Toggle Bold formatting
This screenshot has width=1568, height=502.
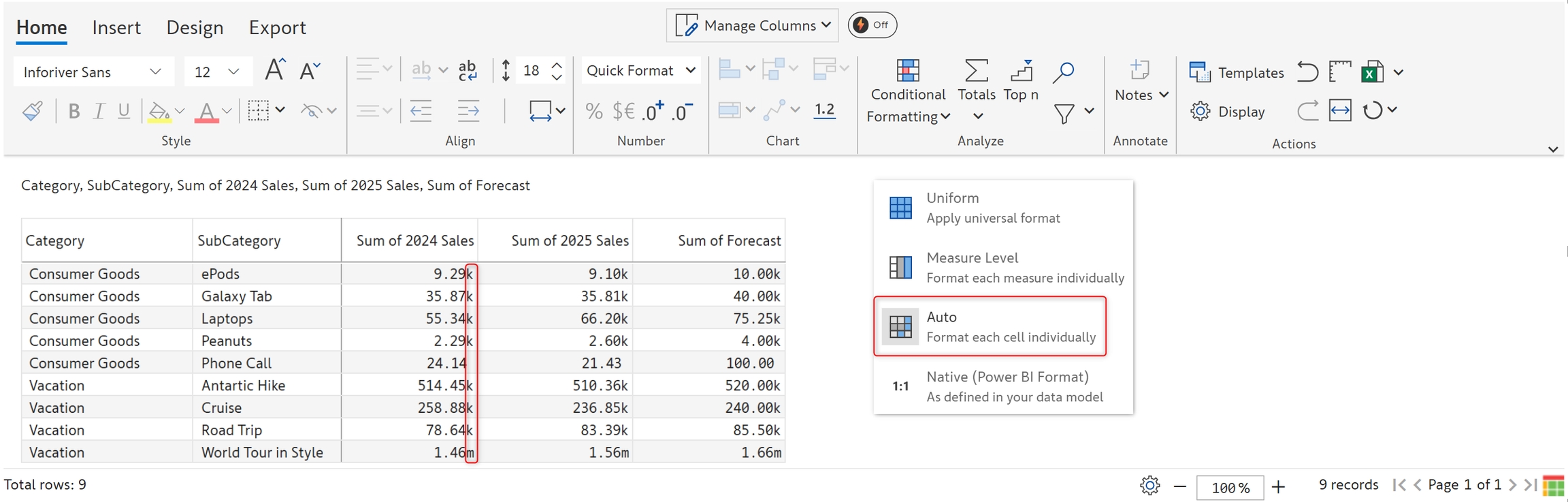click(74, 111)
